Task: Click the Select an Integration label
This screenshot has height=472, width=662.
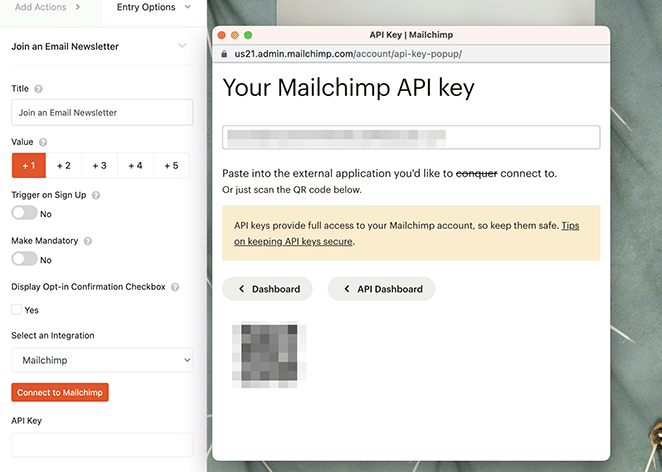Action: point(53,336)
